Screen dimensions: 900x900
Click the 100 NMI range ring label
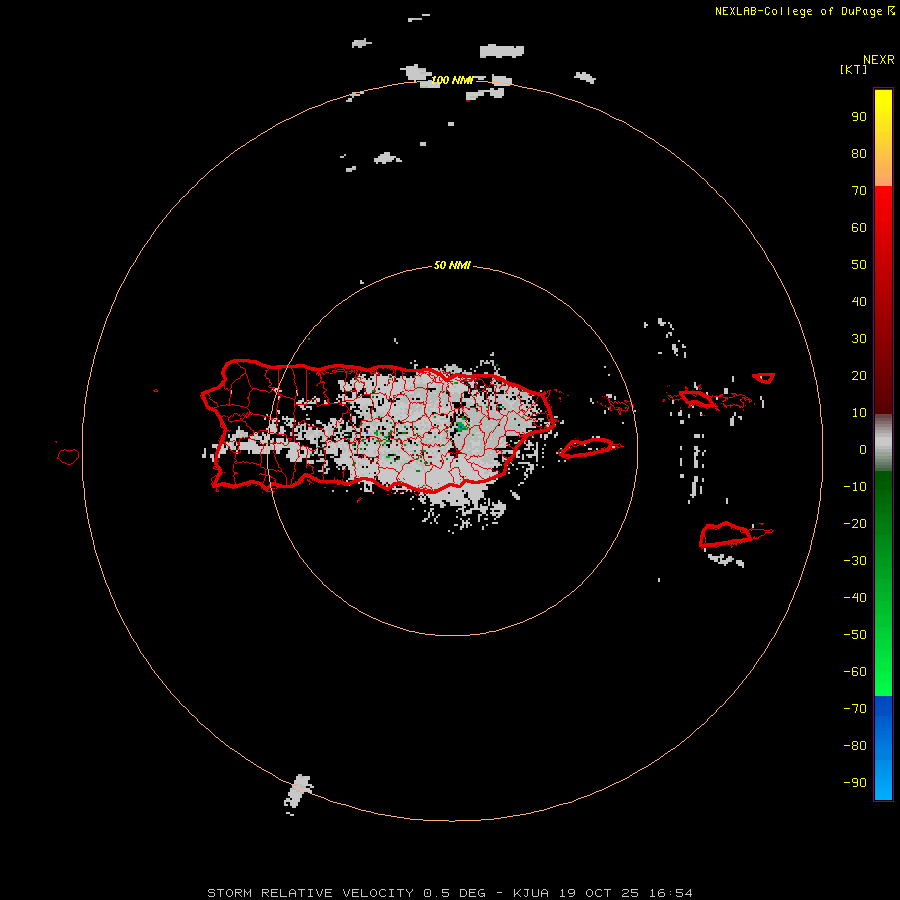(452, 80)
